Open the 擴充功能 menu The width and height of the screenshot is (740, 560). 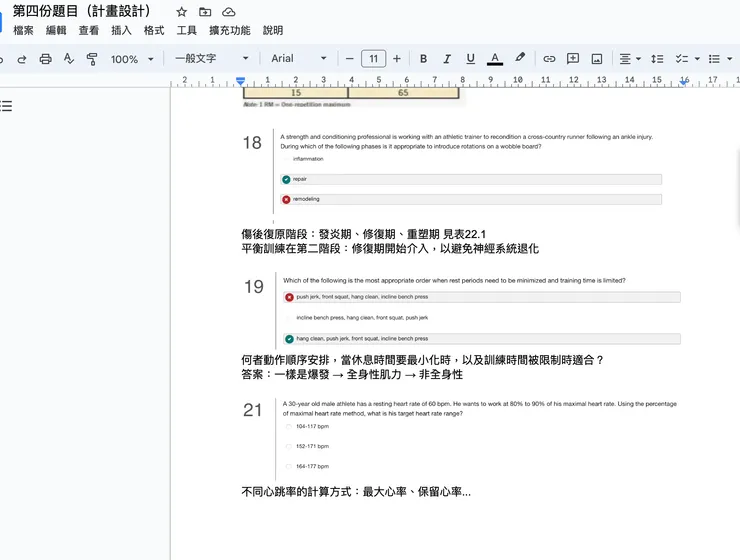point(230,31)
